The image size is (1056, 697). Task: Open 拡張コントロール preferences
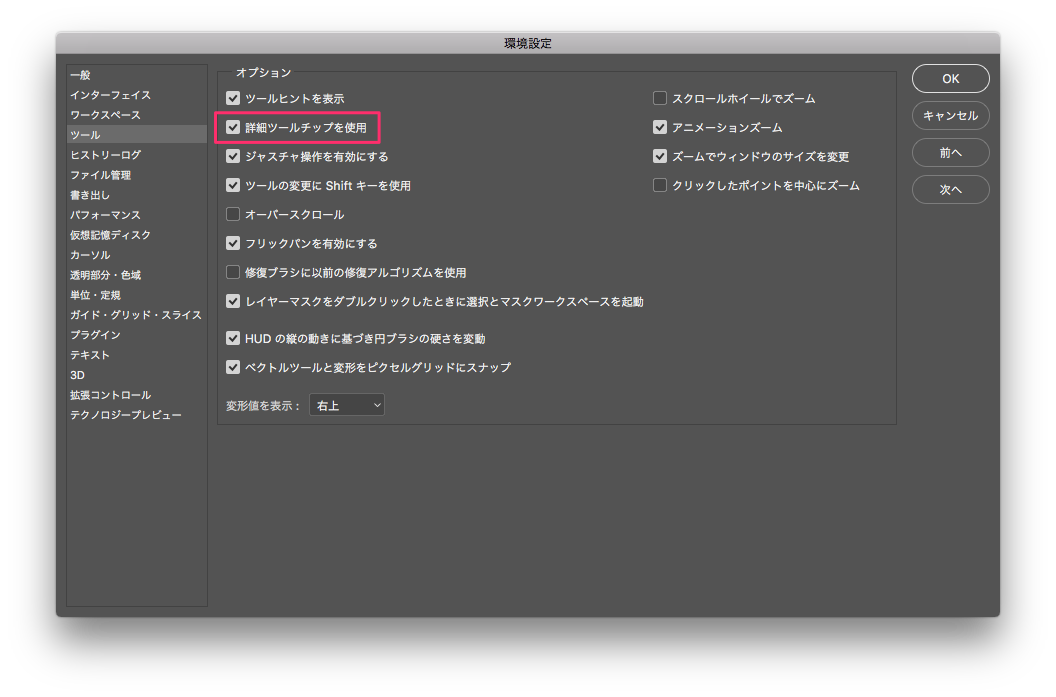137,395
